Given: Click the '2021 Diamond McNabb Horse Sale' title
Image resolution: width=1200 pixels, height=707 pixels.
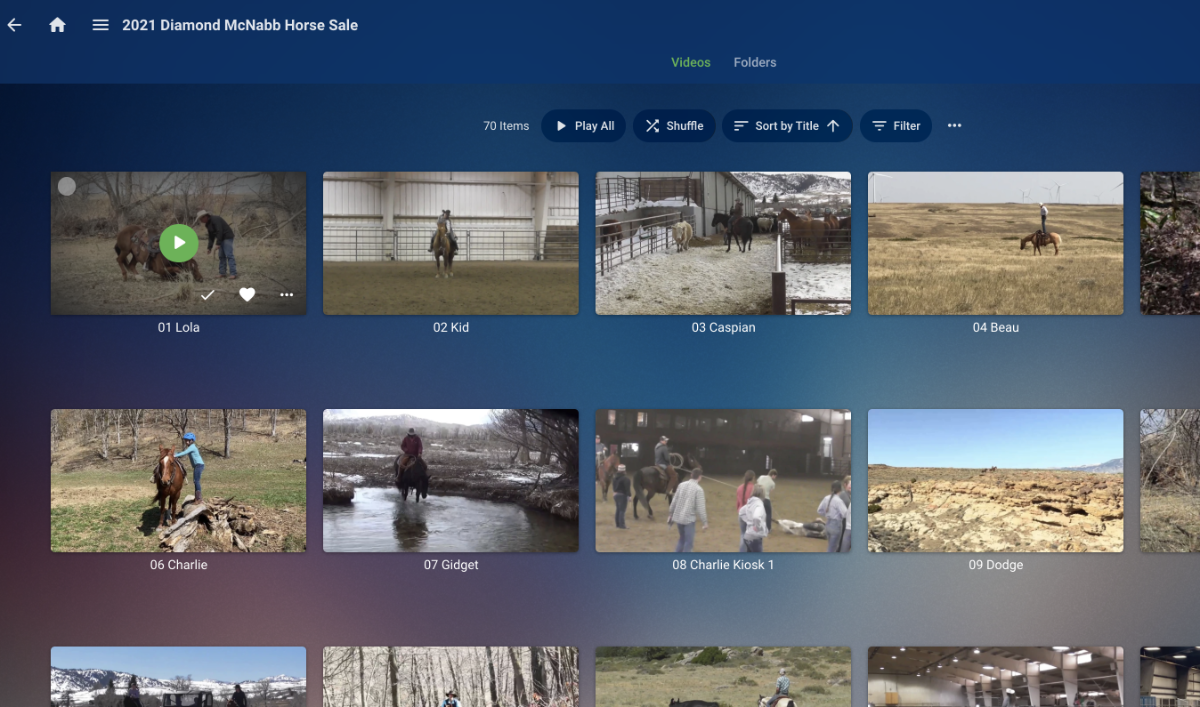Looking at the screenshot, I should 240,25.
